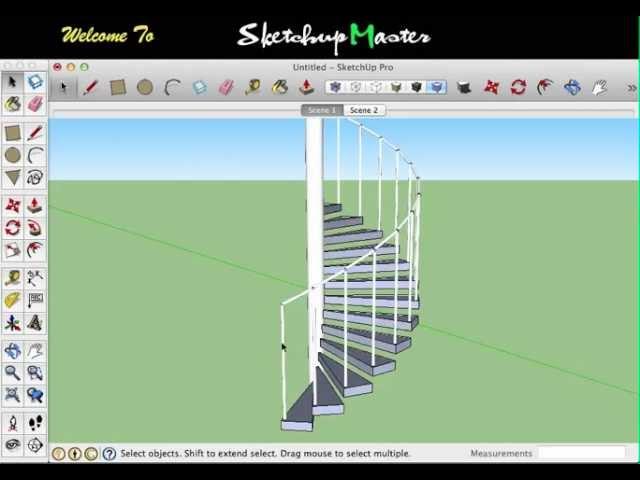Viewport: 640px width, 480px height.
Task: Select the Dimension tool
Action: pyautogui.click(x=35, y=278)
